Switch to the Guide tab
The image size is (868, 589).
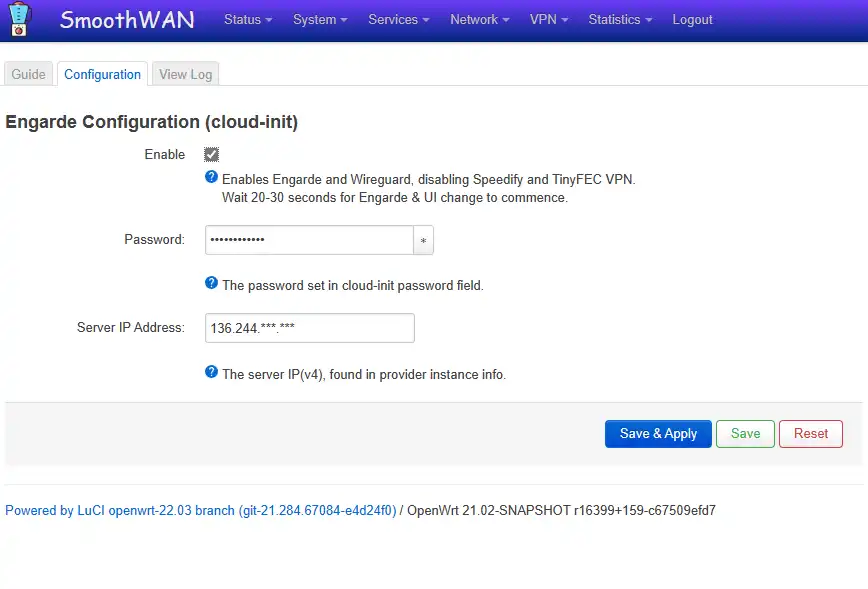(28, 74)
